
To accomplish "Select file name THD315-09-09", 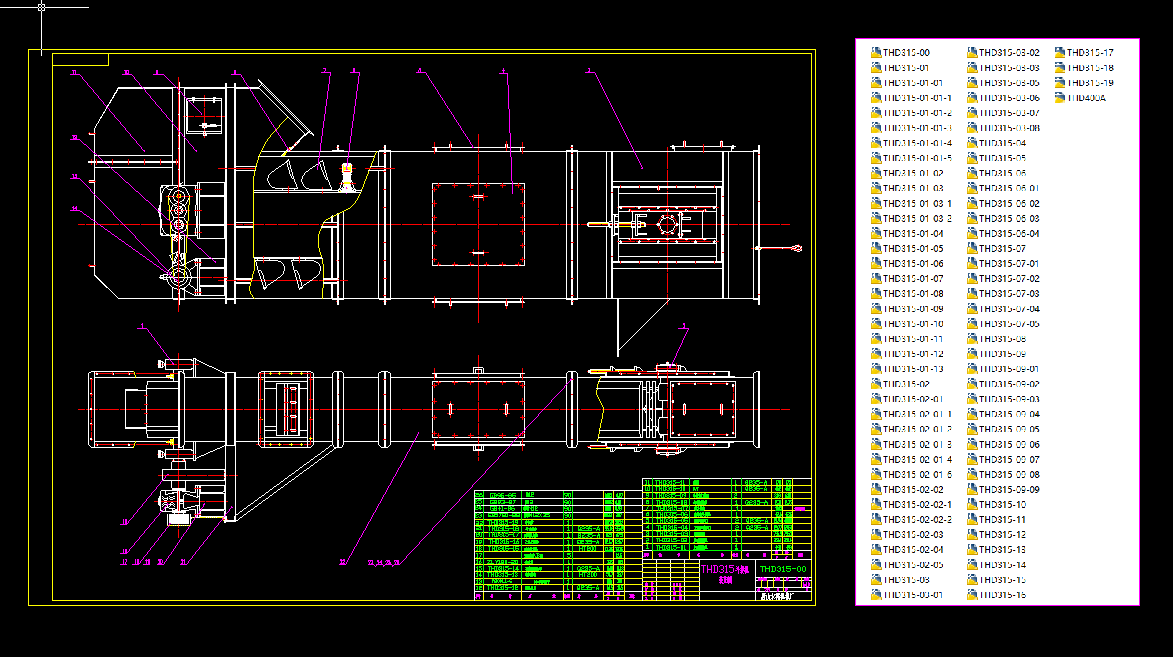I will pyautogui.click(x=1009, y=489).
